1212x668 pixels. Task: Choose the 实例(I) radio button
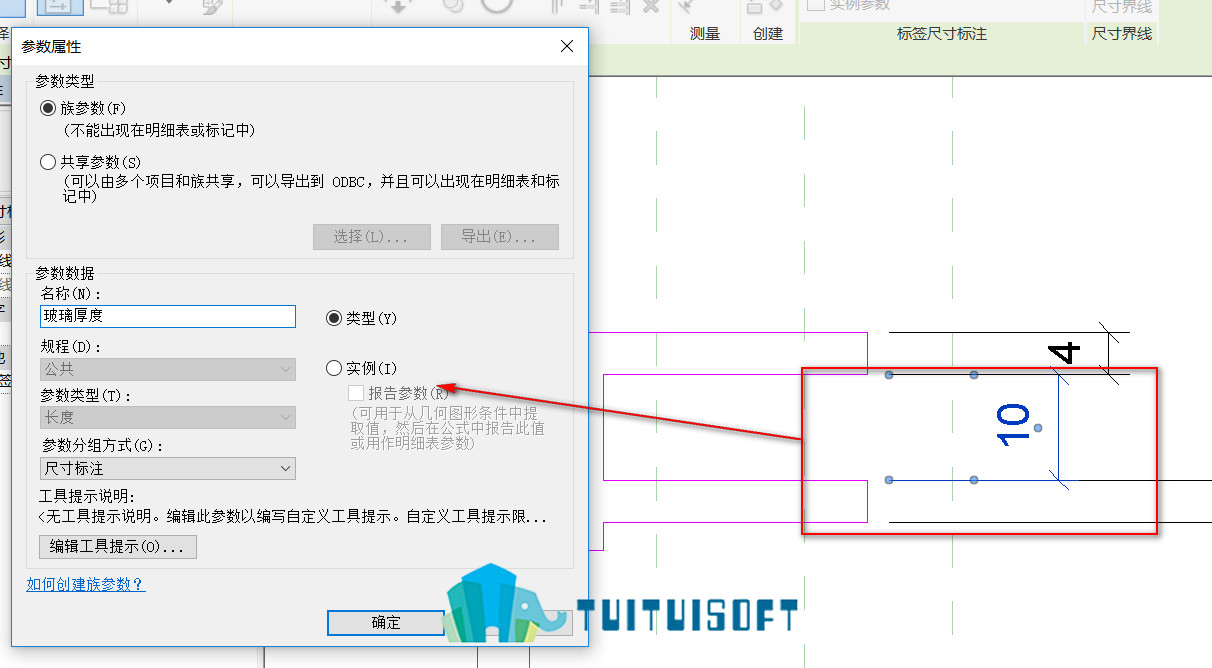click(334, 369)
